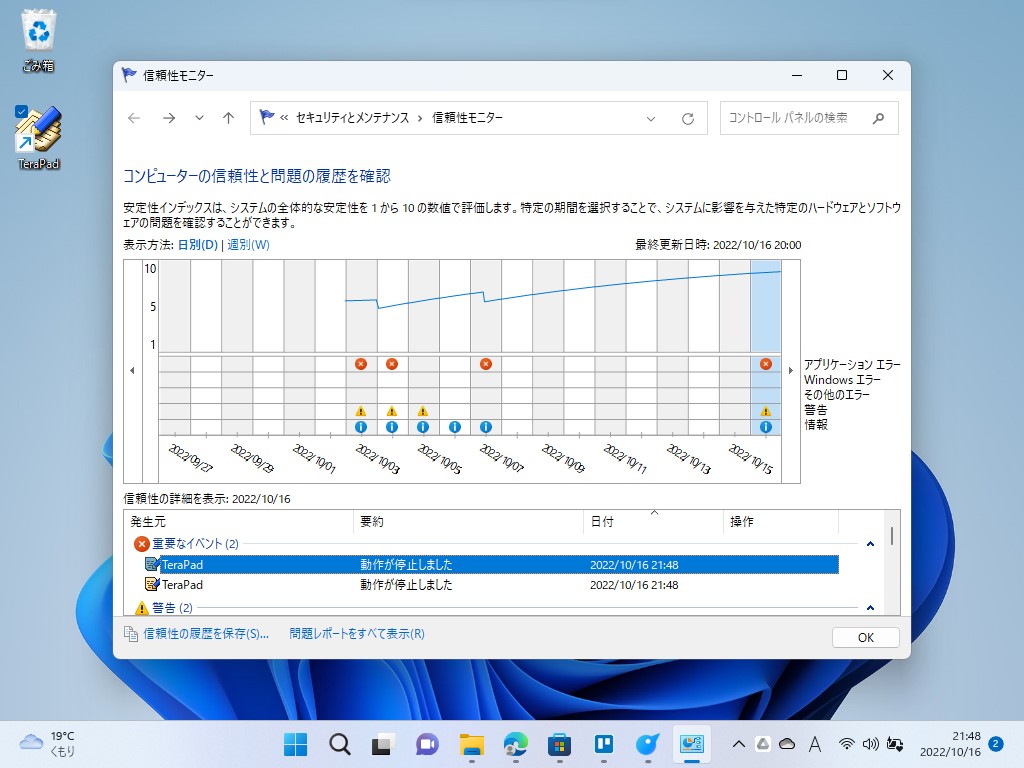This screenshot has height=768, width=1024.
Task: Click the up arrow to go to parent folder
Action: (228, 117)
